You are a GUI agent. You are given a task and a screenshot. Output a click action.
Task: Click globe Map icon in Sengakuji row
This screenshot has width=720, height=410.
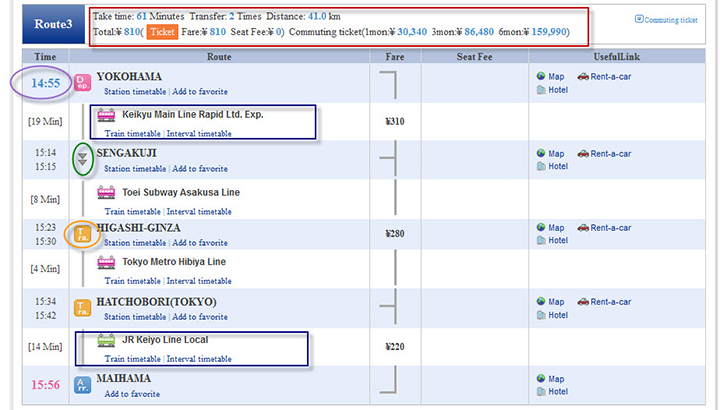pyautogui.click(x=541, y=153)
